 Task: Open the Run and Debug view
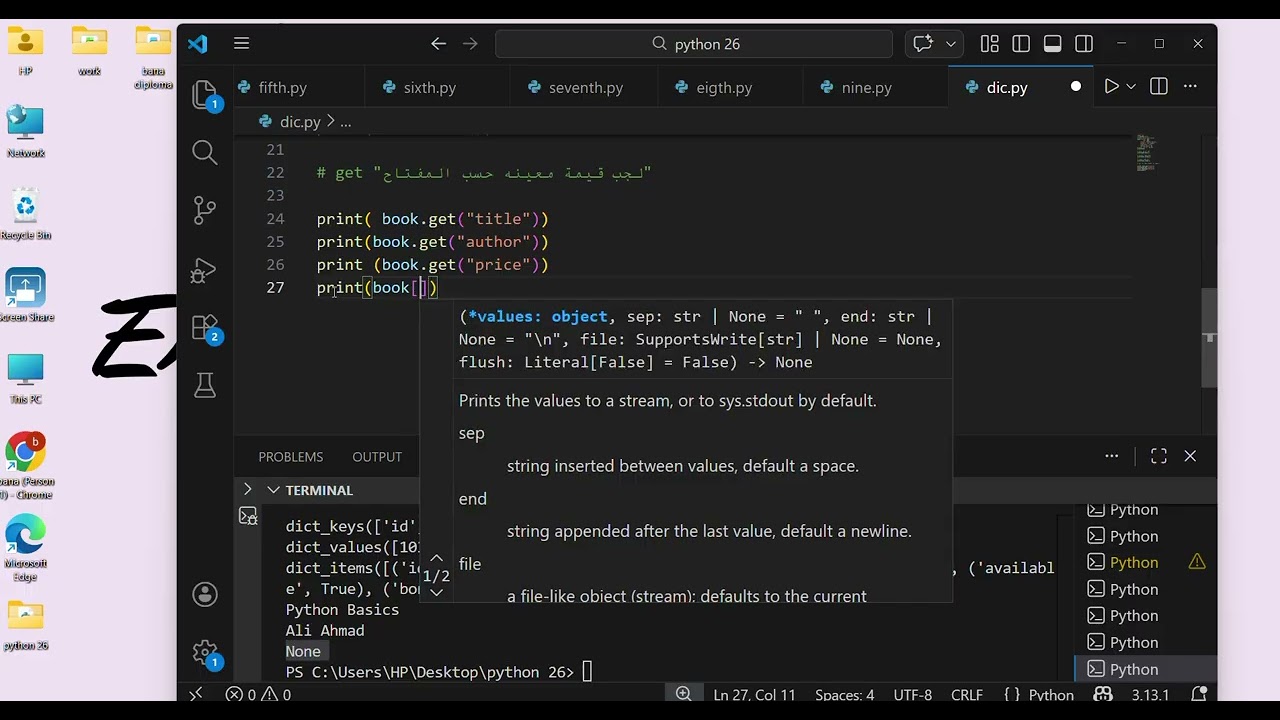click(x=205, y=269)
